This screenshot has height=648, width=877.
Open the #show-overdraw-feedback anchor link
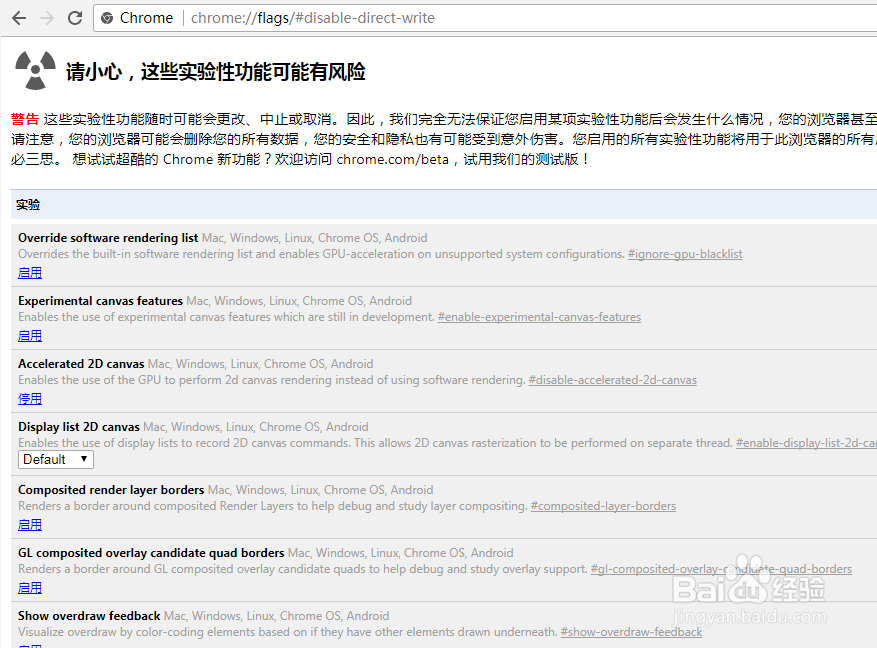[x=631, y=632]
